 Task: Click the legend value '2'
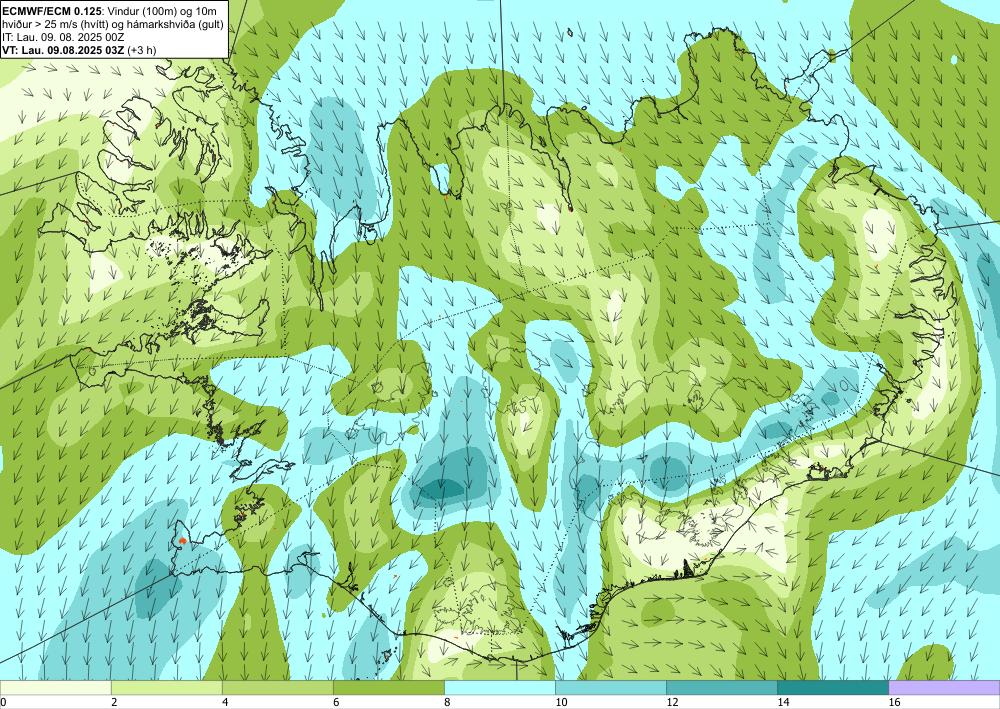[114, 702]
